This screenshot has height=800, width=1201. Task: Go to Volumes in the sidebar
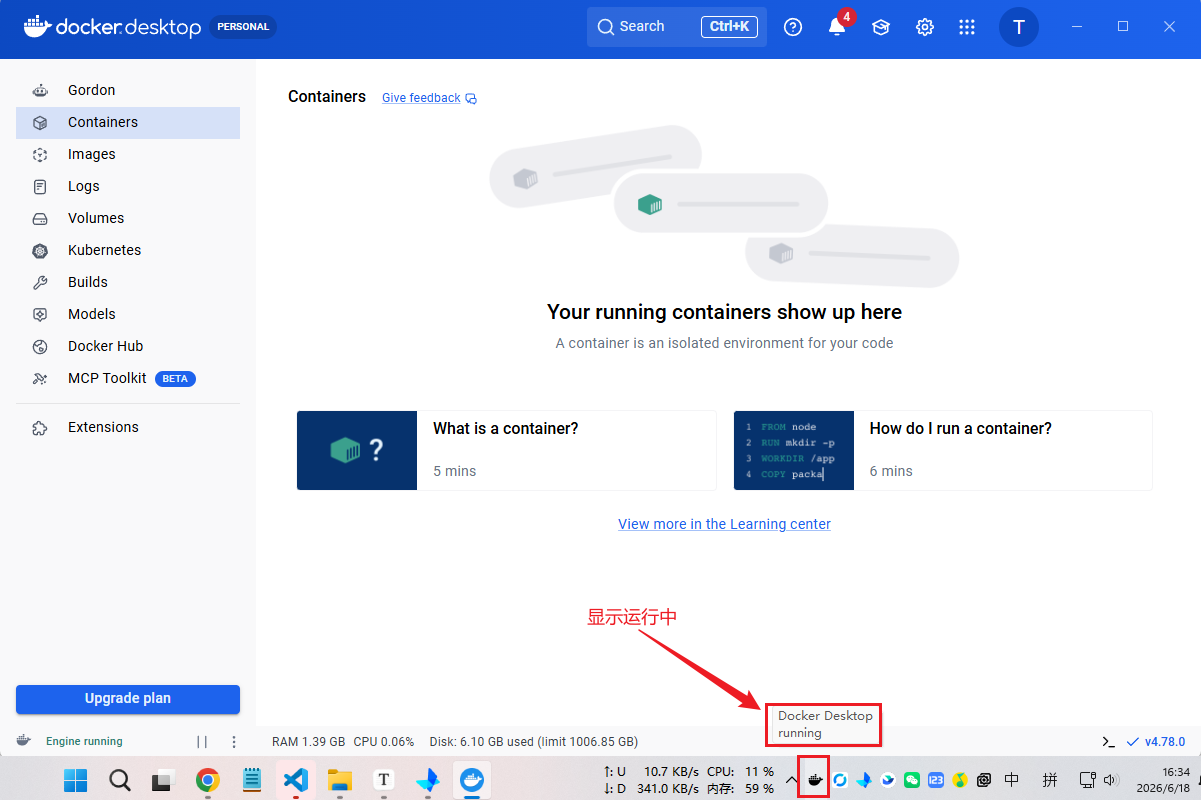pos(128,218)
